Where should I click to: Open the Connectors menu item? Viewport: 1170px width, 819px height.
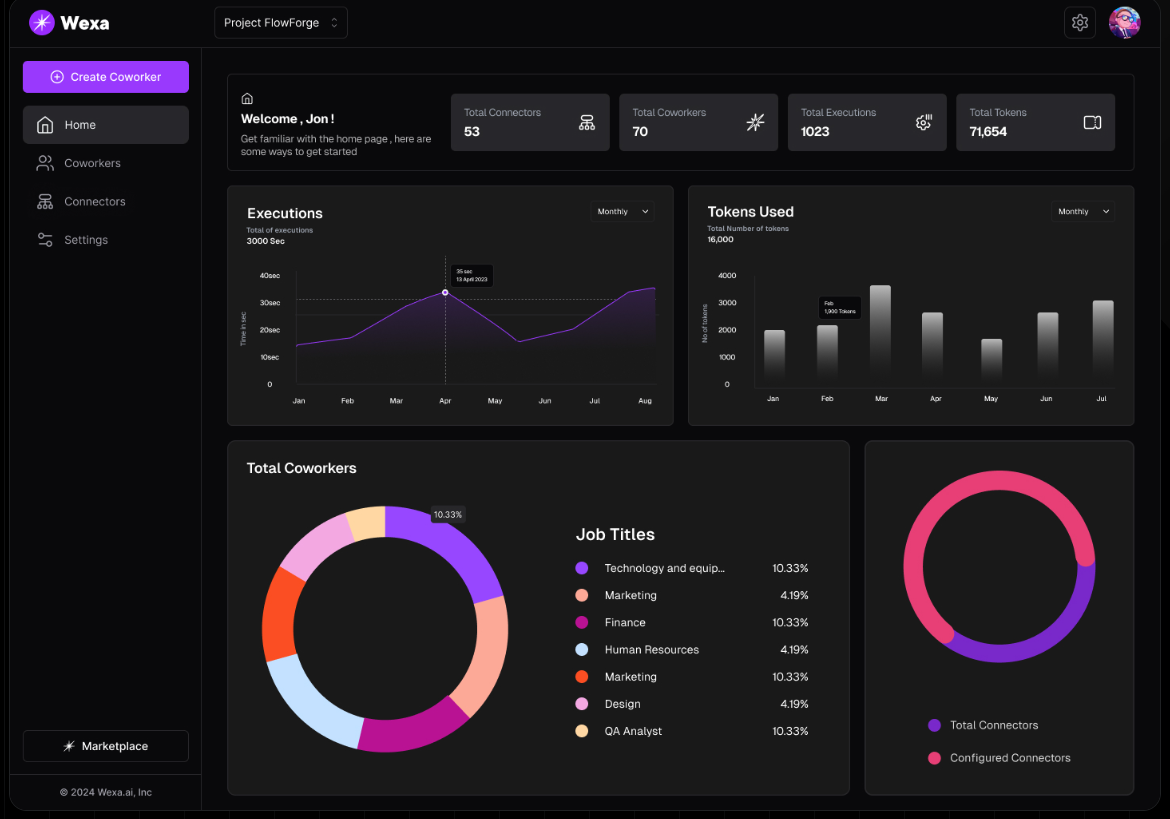tap(105, 201)
